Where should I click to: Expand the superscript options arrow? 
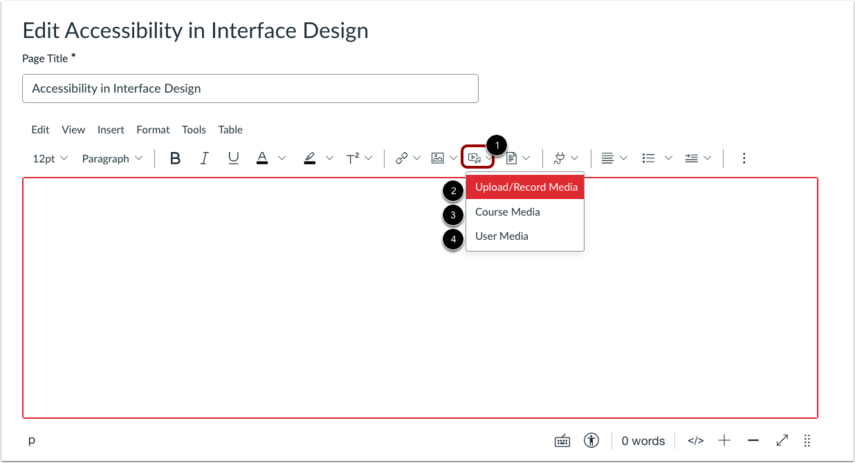[x=369, y=158]
